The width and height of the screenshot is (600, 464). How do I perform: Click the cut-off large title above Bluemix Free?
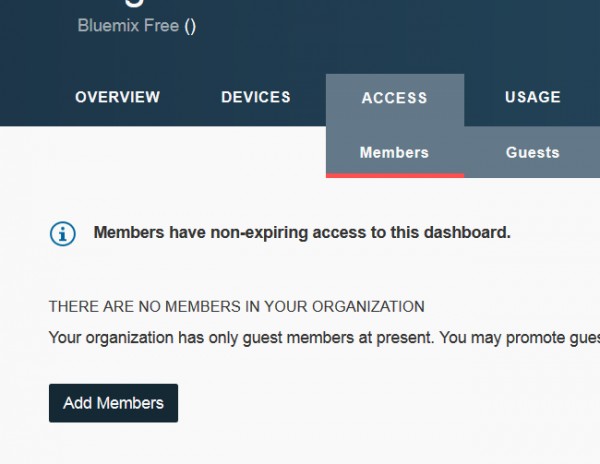[135, 3]
